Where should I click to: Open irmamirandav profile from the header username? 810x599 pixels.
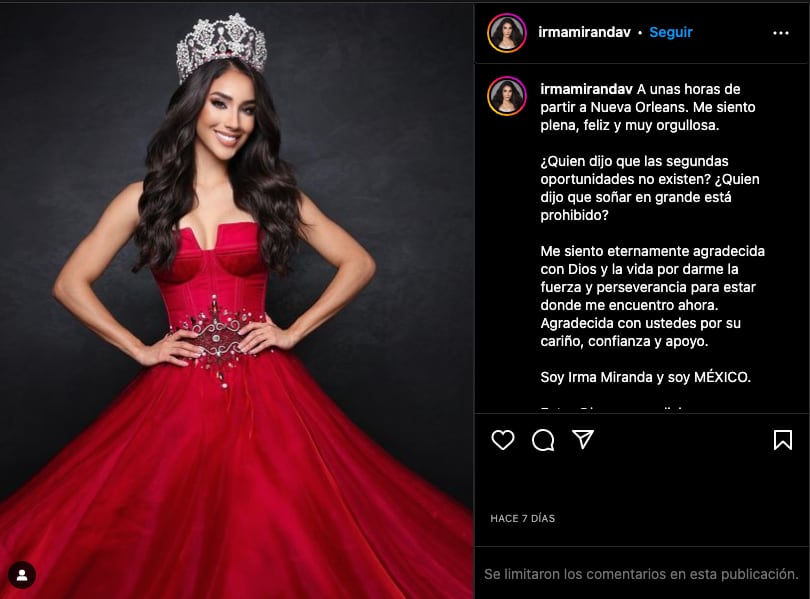(x=584, y=32)
